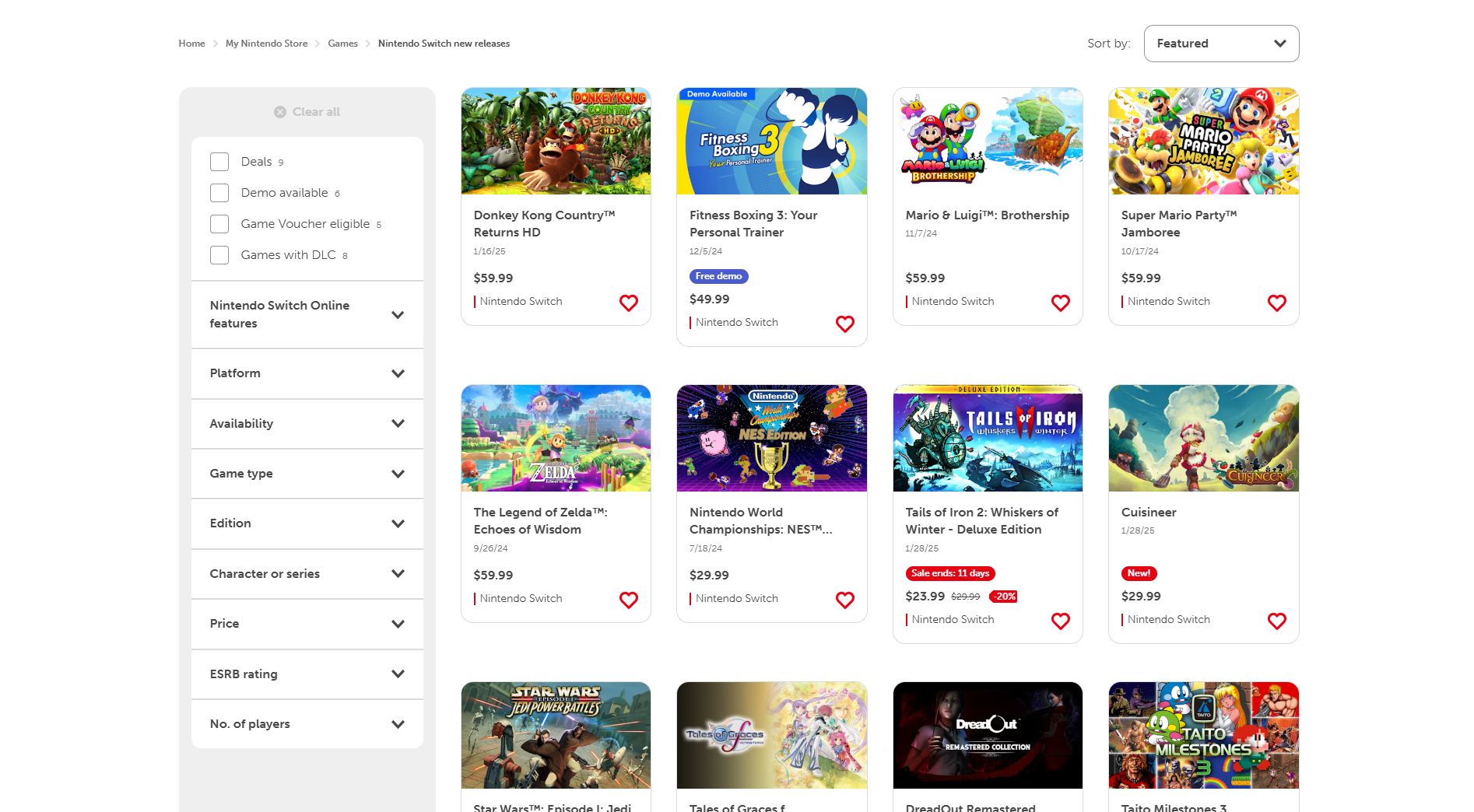Viewport: 1474px width, 812px height.
Task: Click the Taito Milestones 3 cover thumbnail
Action: (1203, 736)
